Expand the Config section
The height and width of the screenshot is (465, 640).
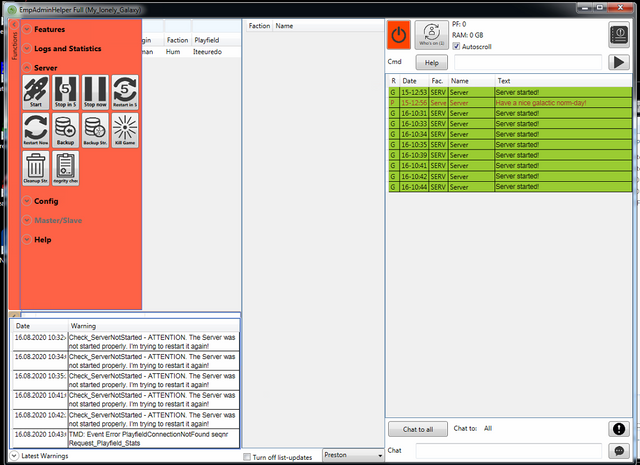(27, 201)
